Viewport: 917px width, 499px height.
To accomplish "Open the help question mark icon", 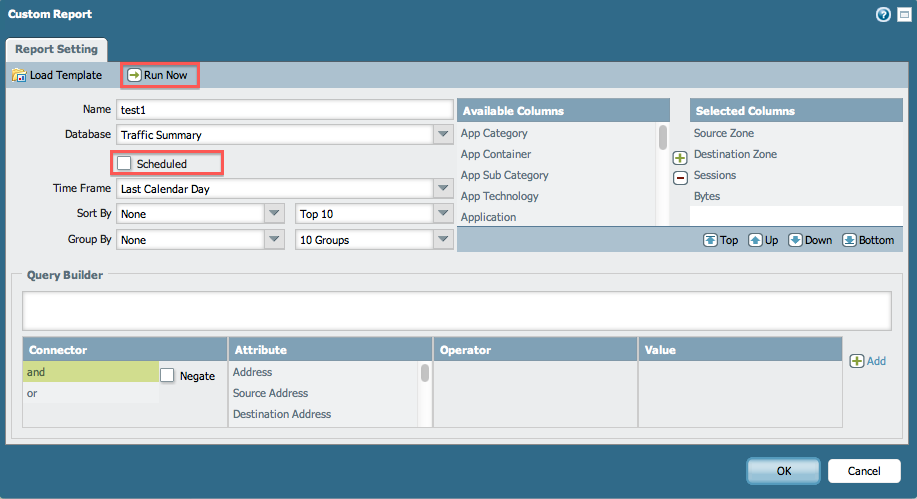I will point(883,15).
